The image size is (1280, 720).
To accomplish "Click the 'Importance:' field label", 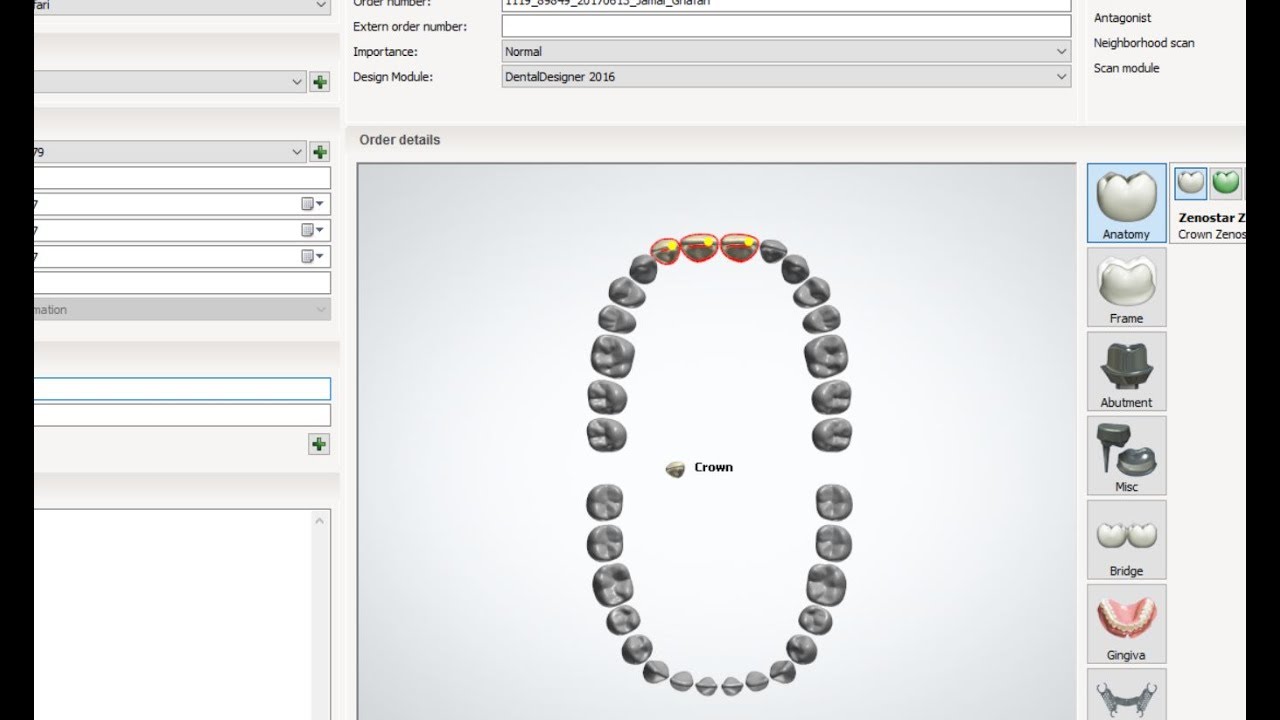I will [x=385, y=51].
